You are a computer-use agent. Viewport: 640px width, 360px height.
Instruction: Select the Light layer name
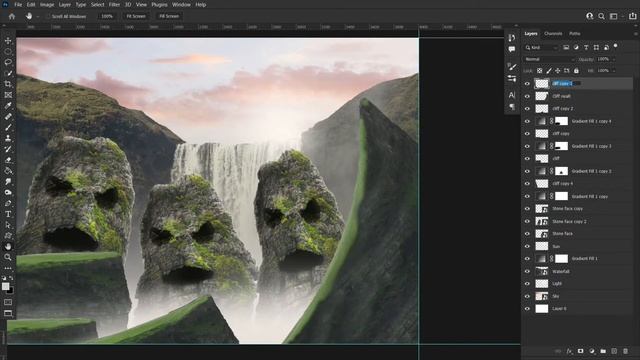(x=557, y=284)
